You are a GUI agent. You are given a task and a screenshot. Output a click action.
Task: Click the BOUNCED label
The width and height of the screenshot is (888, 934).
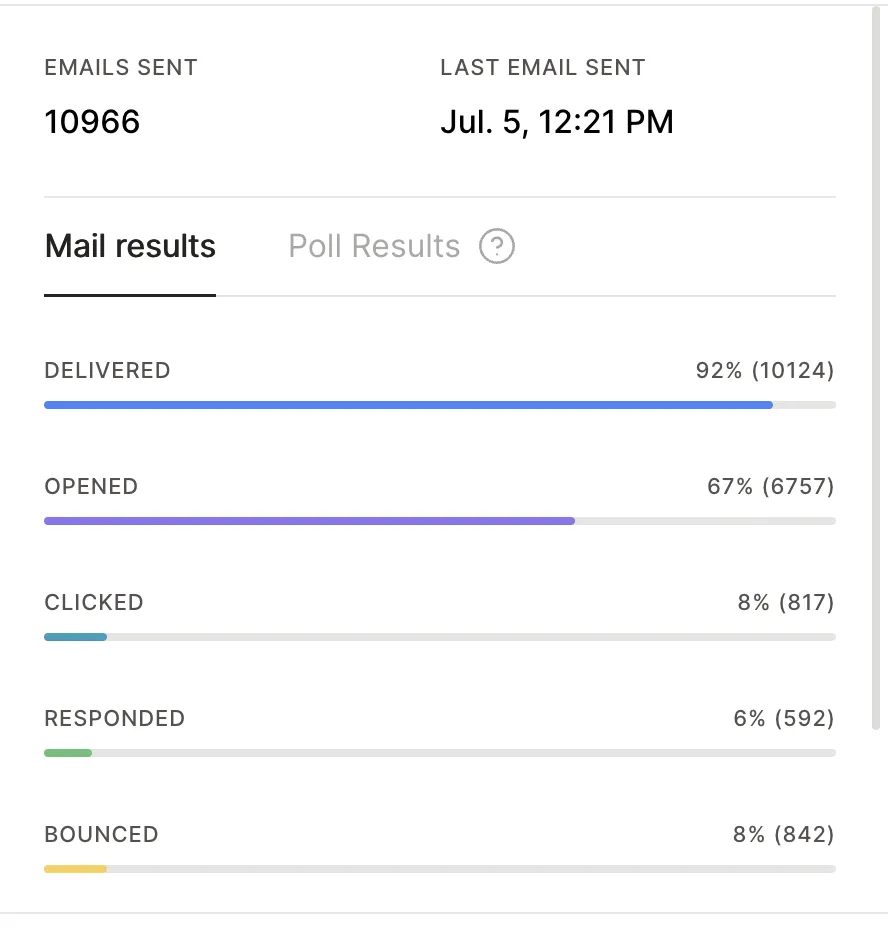pyautogui.click(x=101, y=835)
